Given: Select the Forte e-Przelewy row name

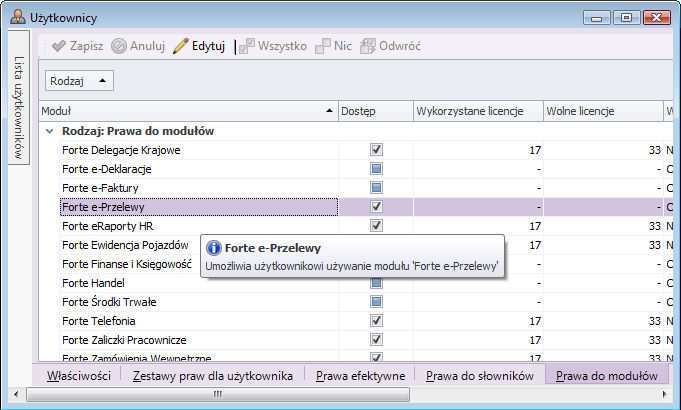Looking at the screenshot, I should click(x=103, y=207).
